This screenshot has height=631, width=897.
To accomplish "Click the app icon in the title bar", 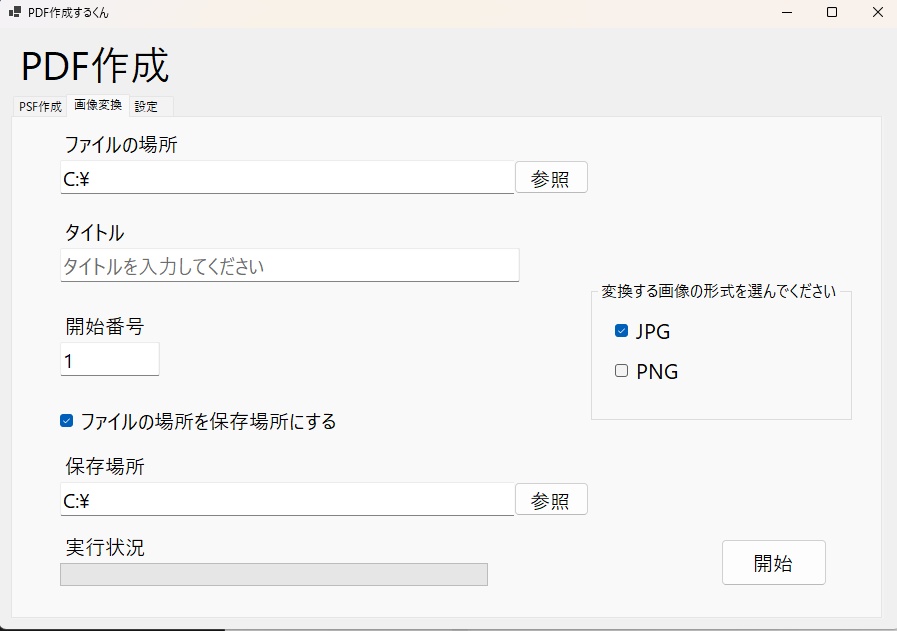I will tap(14, 12).
